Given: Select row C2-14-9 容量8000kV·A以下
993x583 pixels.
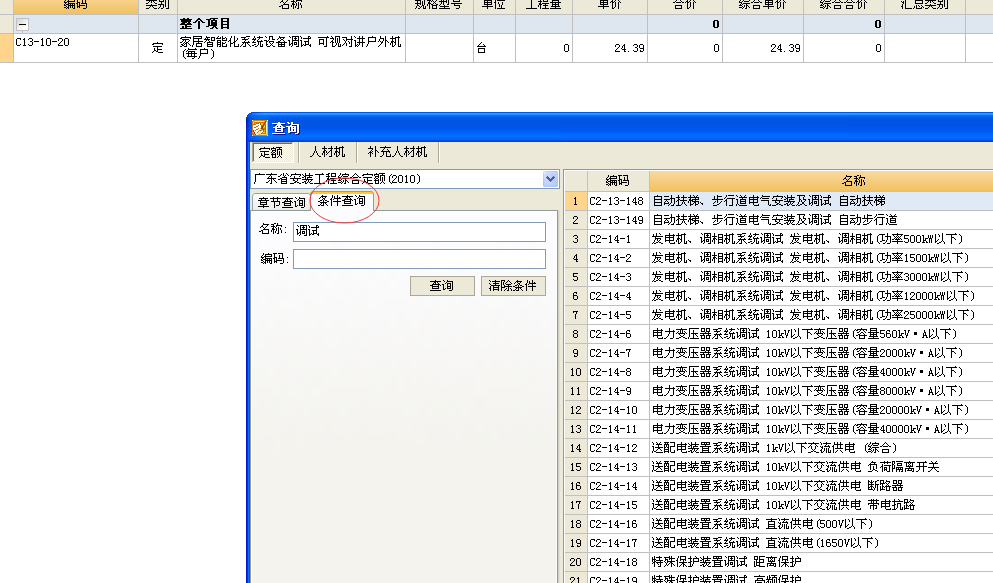Looking at the screenshot, I should tap(779, 391).
